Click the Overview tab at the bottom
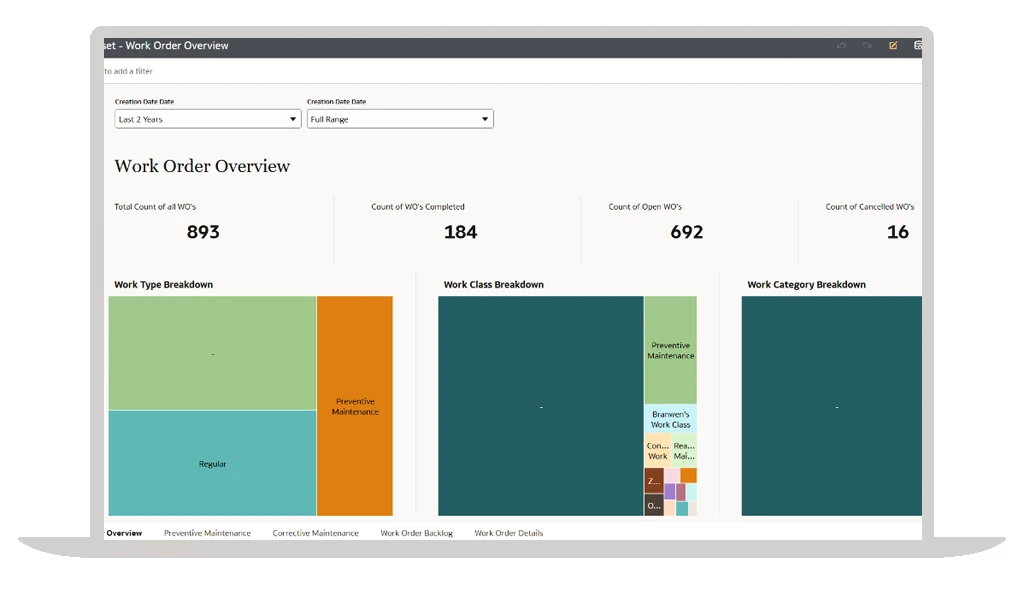 pyautogui.click(x=124, y=533)
